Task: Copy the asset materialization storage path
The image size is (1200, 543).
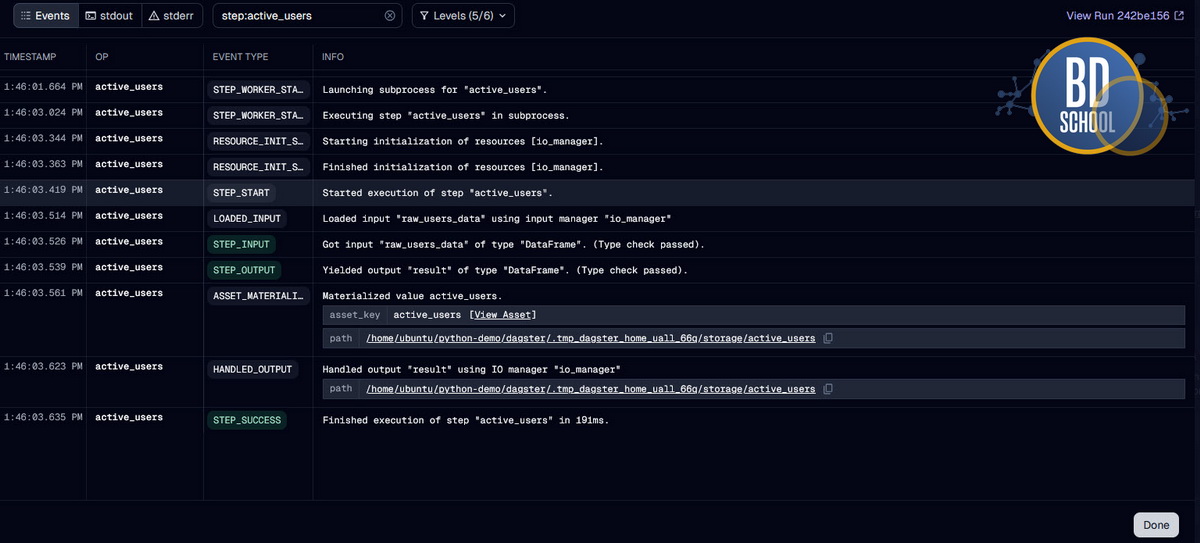Action: coord(828,339)
